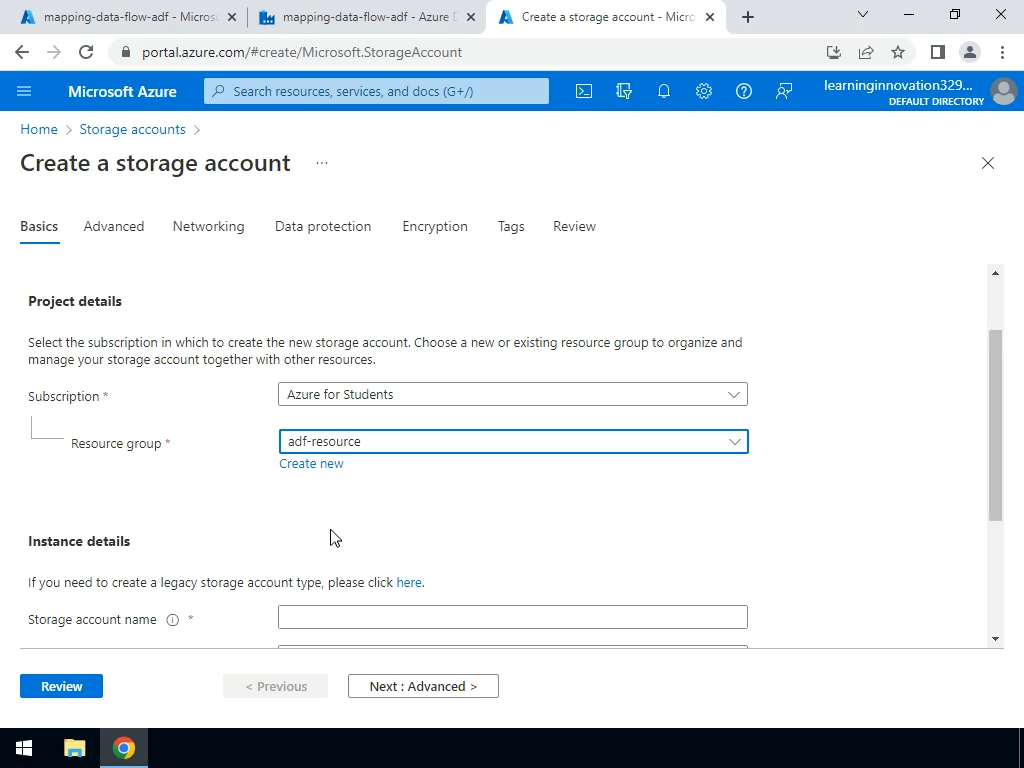Click the info icon next to Storage account name
Image resolution: width=1024 pixels, height=768 pixels.
coord(172,620)
